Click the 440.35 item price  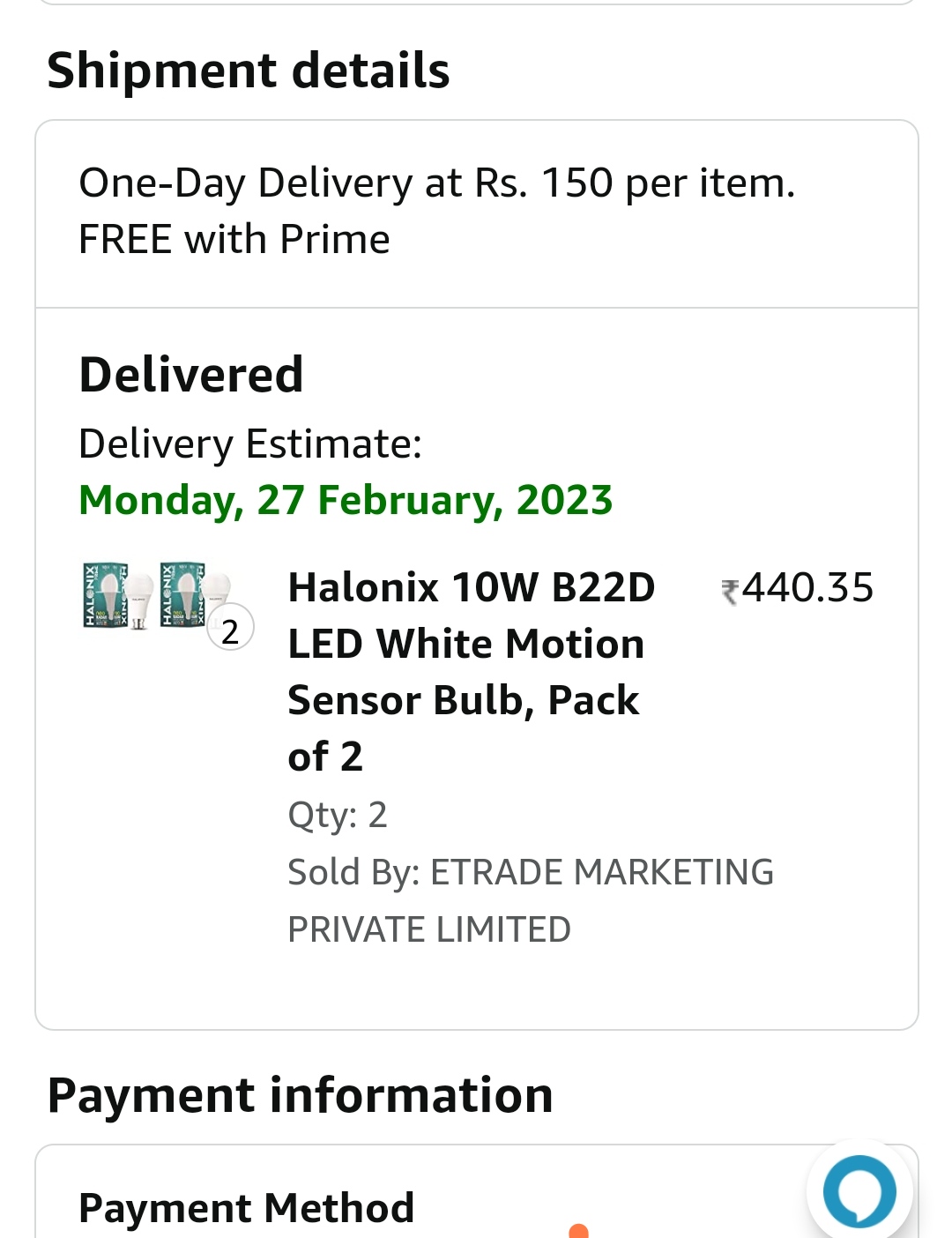(x=807, y=588)
